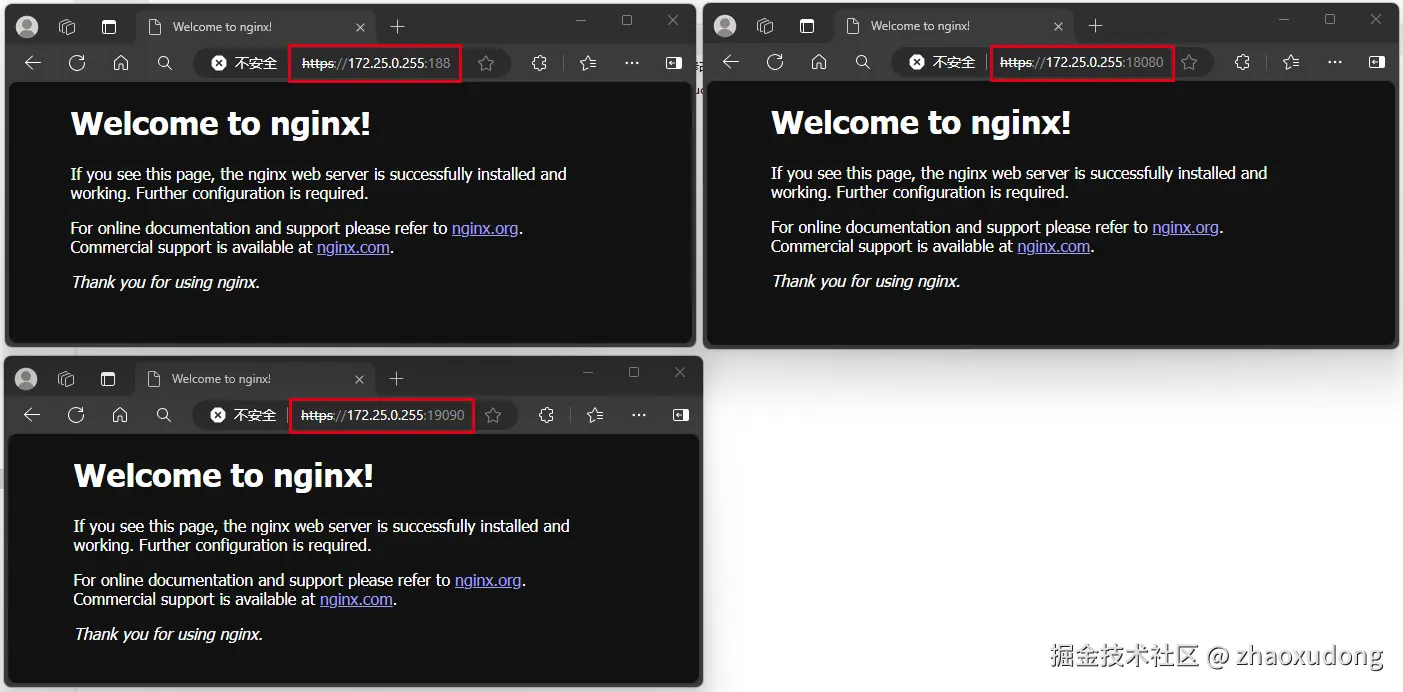Click search icon in the port 18080 window
This screenshot has width=1403, height=692.
point(863,62)
